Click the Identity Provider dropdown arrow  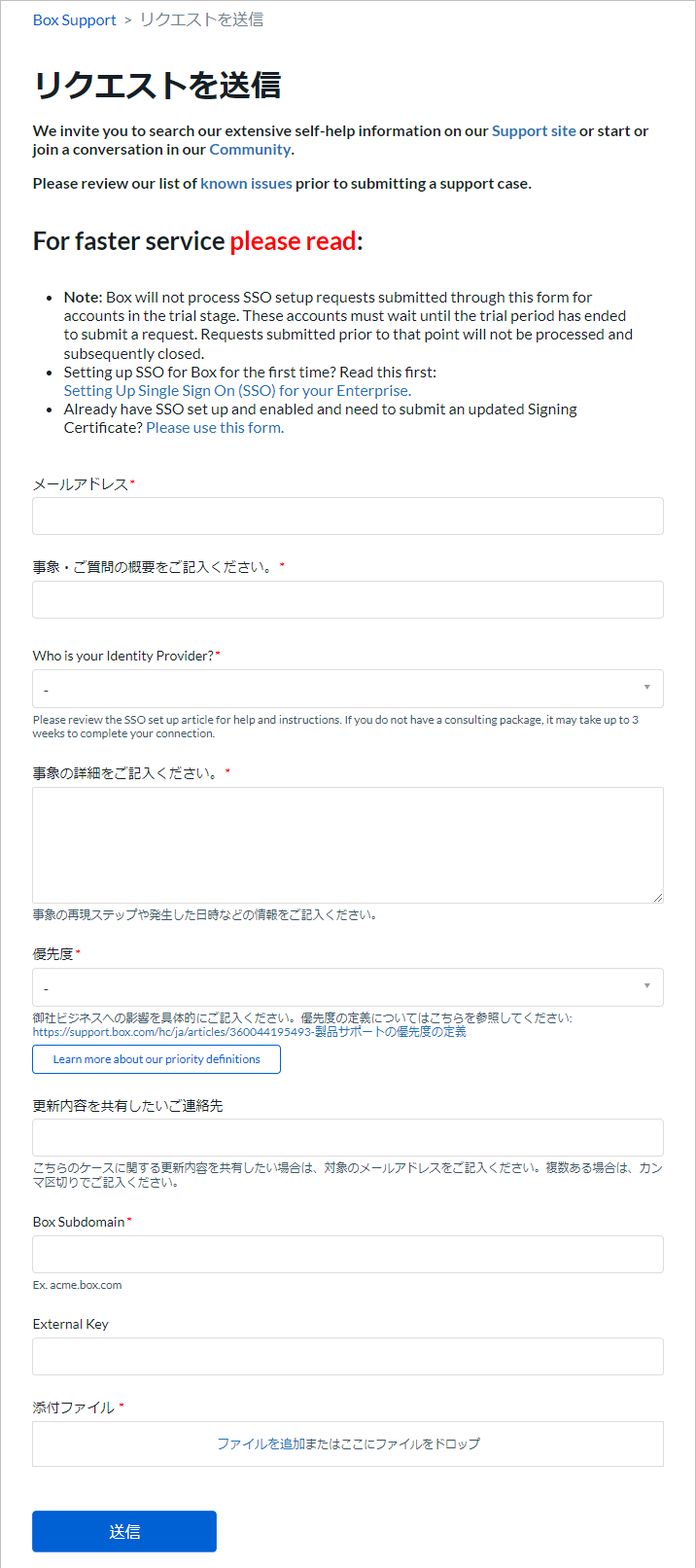coord(647,688)
